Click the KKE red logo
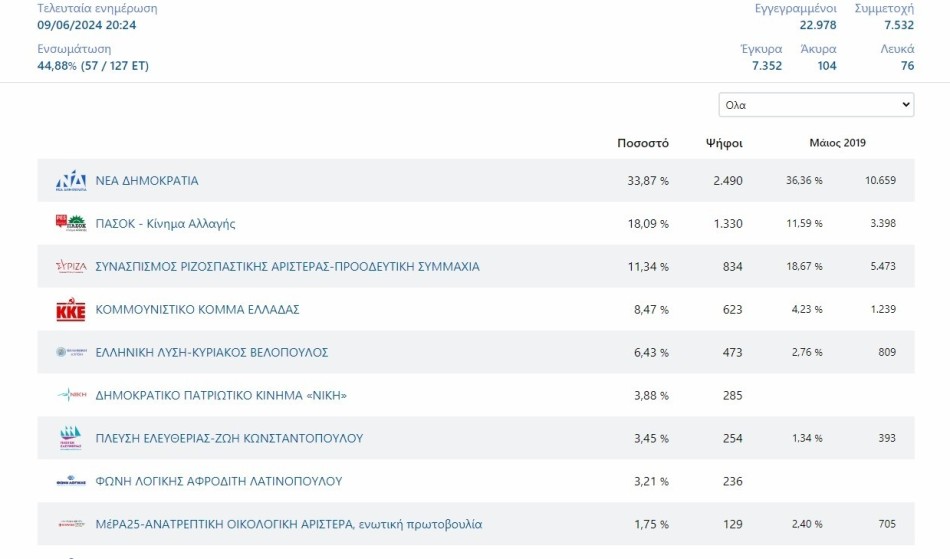This screenshot has height=559, width=950. [71, 309]
